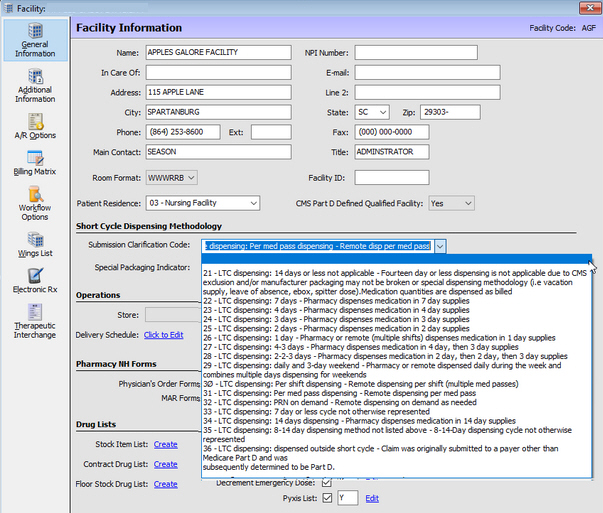Click the Delivery Schedule Click to Edit link
Viewport: 603px width, 513px height.
[x=163, y=335]
